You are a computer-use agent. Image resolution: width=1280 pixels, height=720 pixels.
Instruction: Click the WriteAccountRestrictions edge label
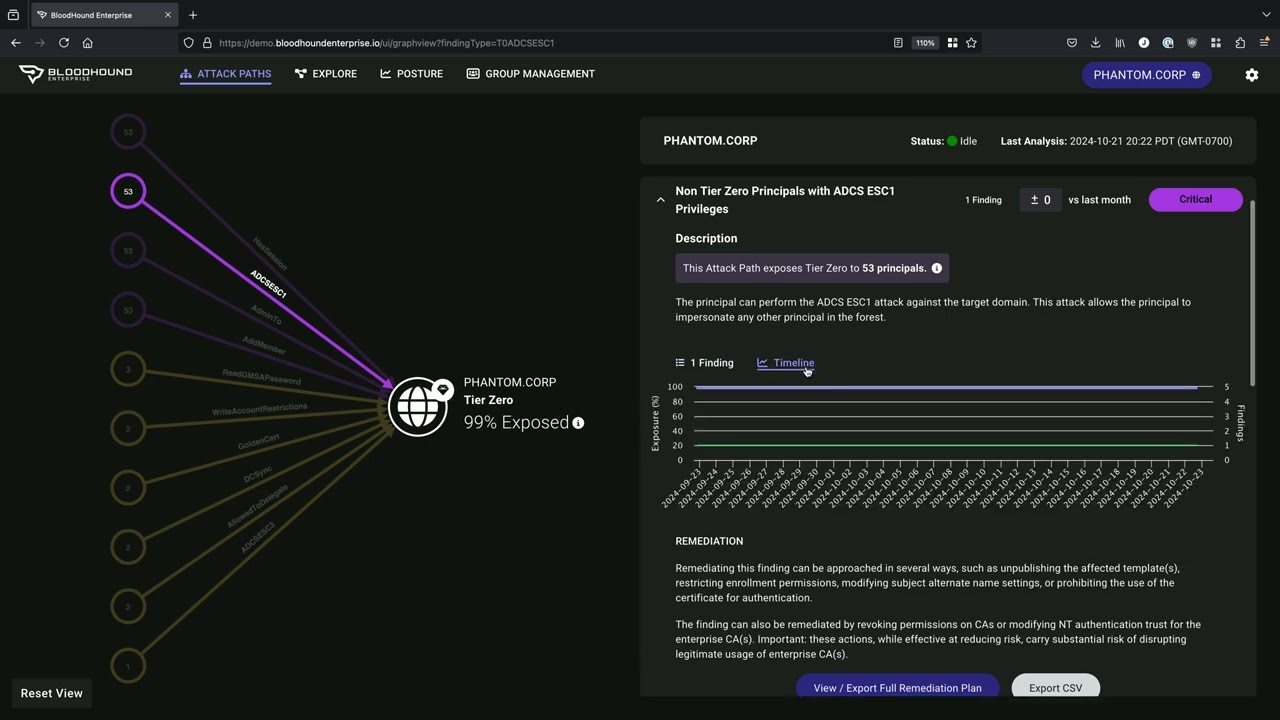coord(260,409)
